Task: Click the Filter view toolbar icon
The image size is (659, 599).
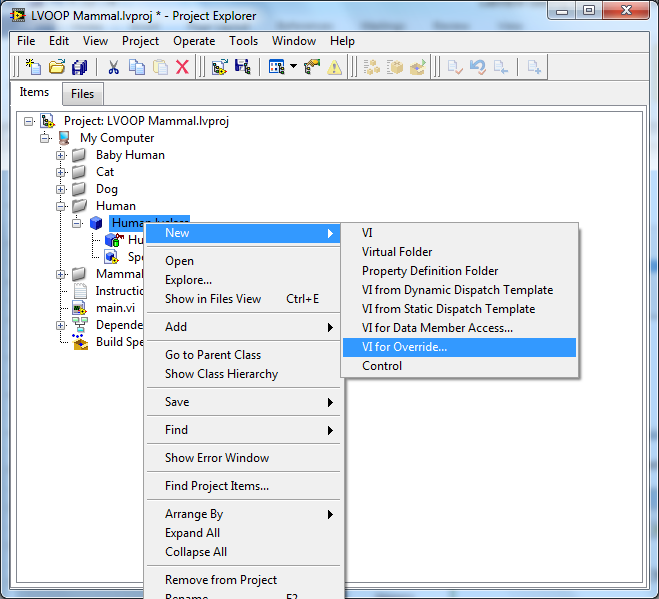Action: coord(276,67)
